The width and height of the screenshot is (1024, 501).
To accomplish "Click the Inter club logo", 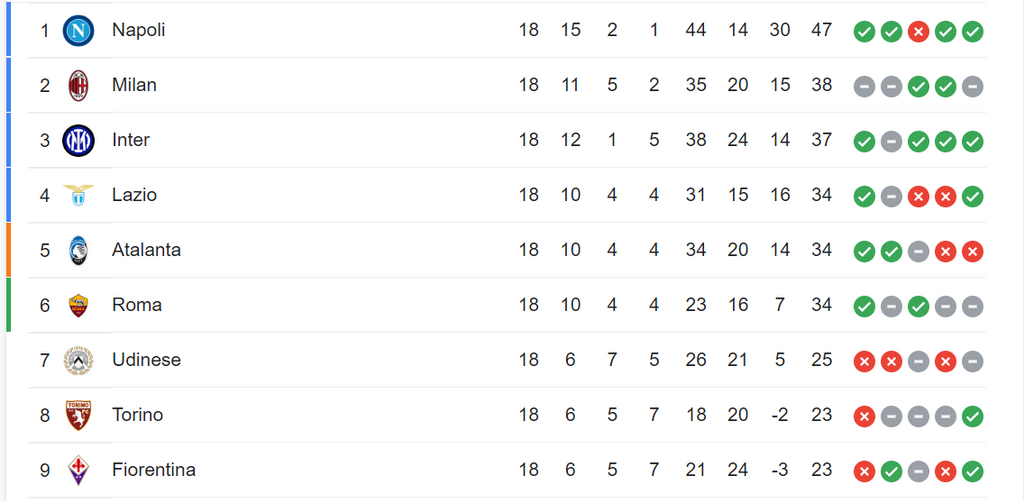I will (x=78, y=140).
